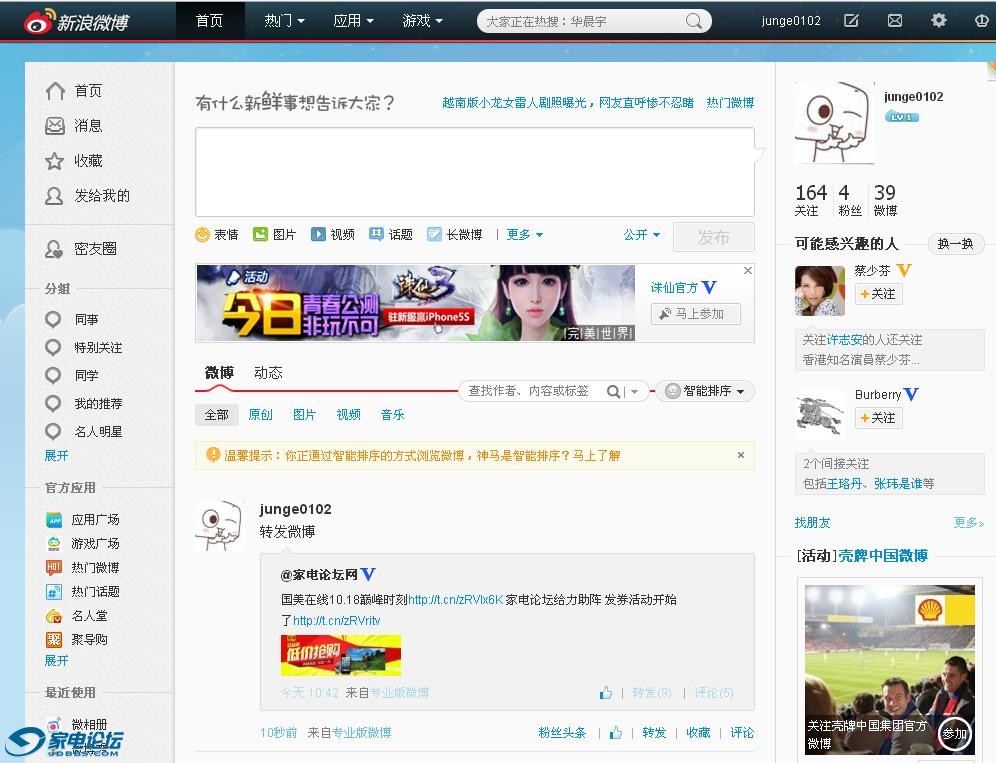The image size is (996, 763).
Task: Open the 应用 dropdown menu
Action: click(x=353, y=21)
